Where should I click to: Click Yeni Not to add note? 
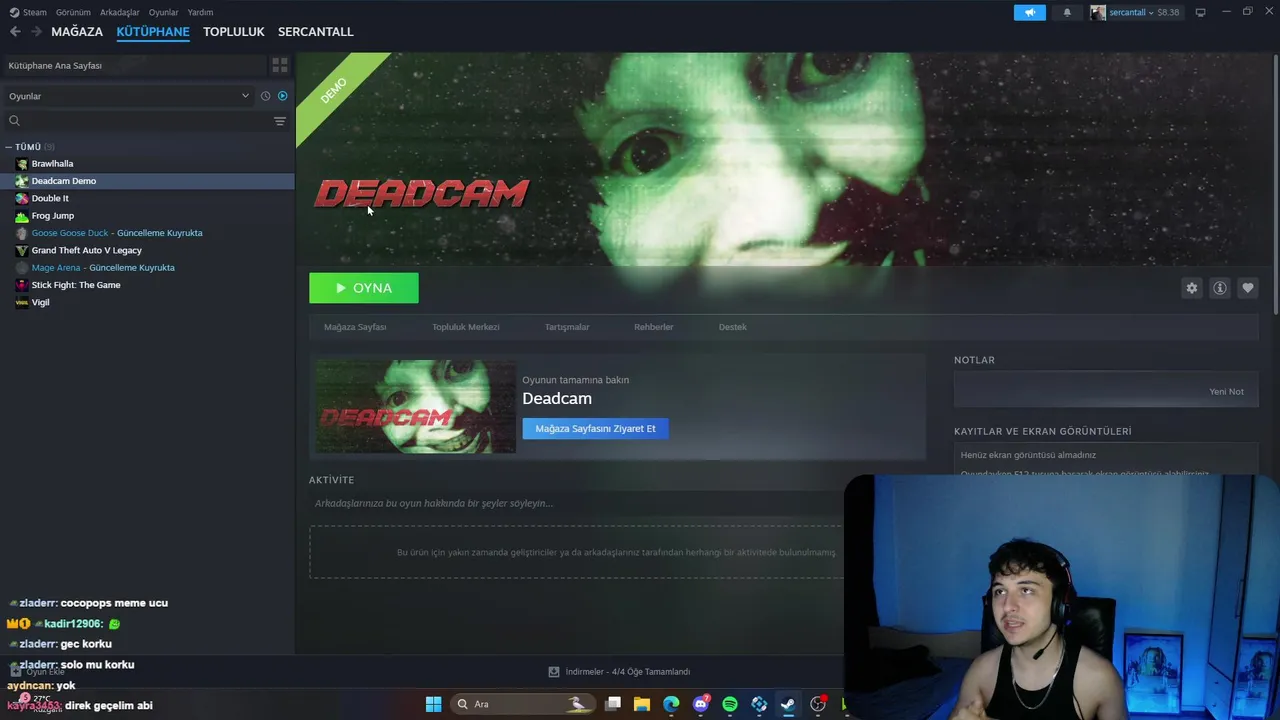(1227, 392)
